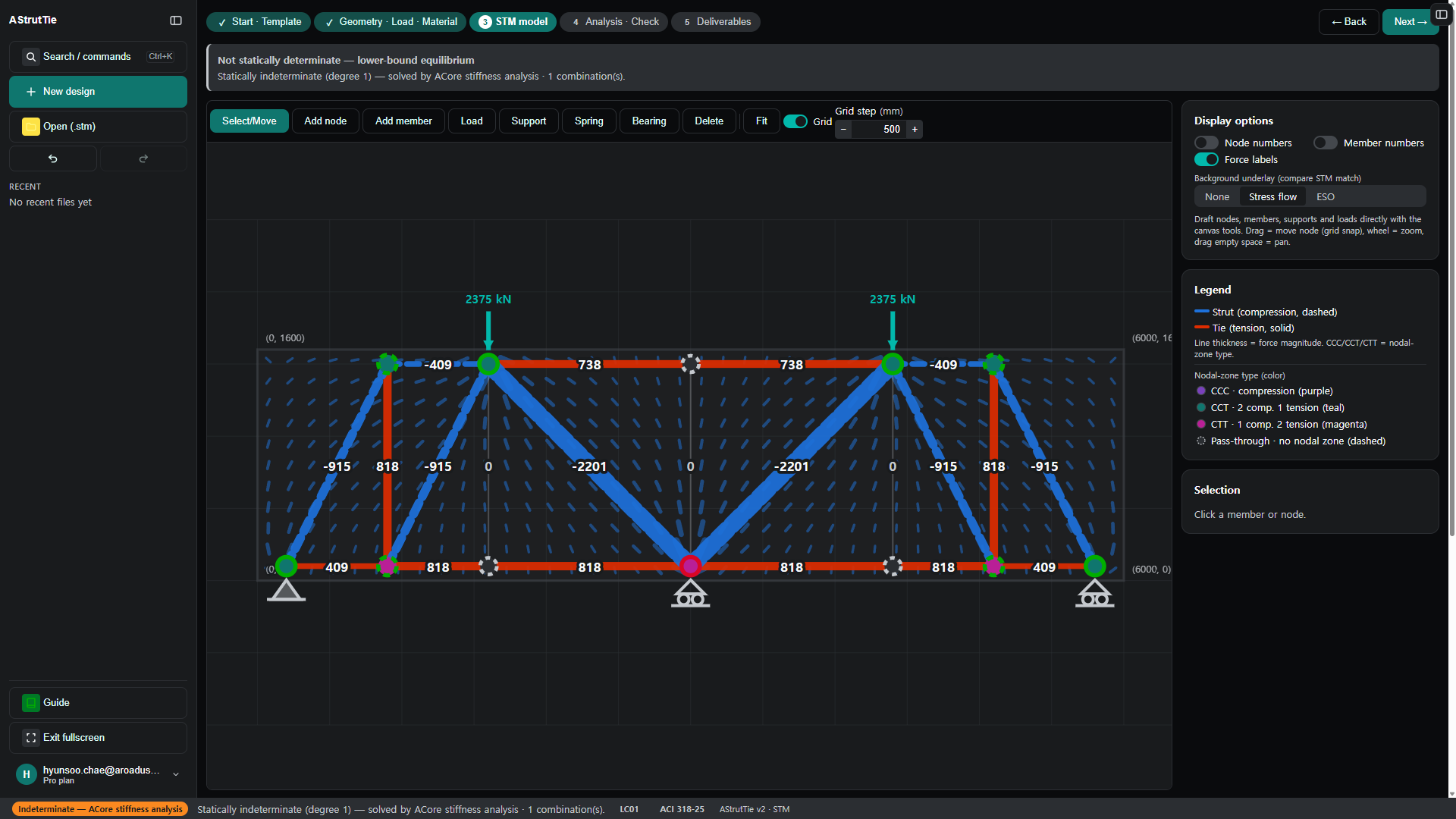
Task: Start a New design
Action: point(98,92)
